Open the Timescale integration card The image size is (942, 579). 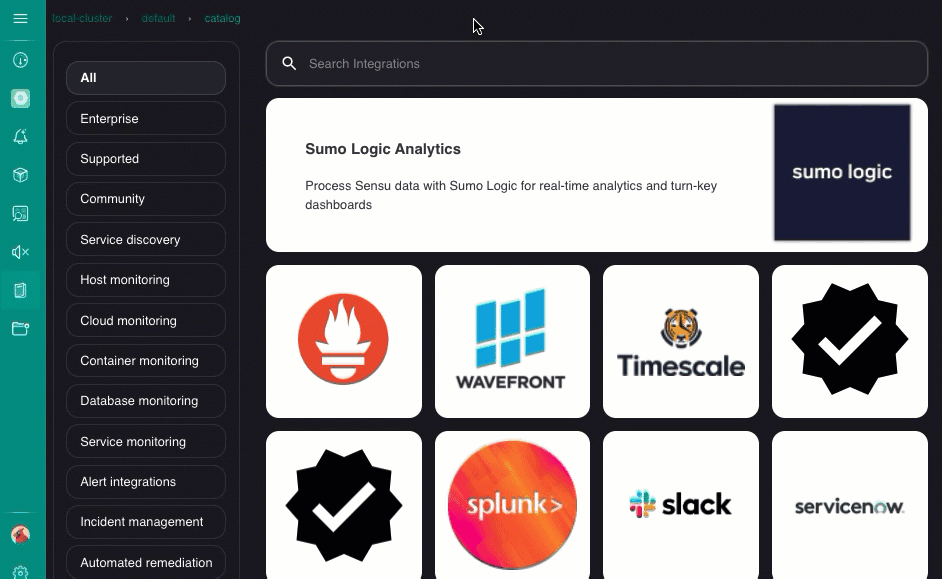[681, 341]
